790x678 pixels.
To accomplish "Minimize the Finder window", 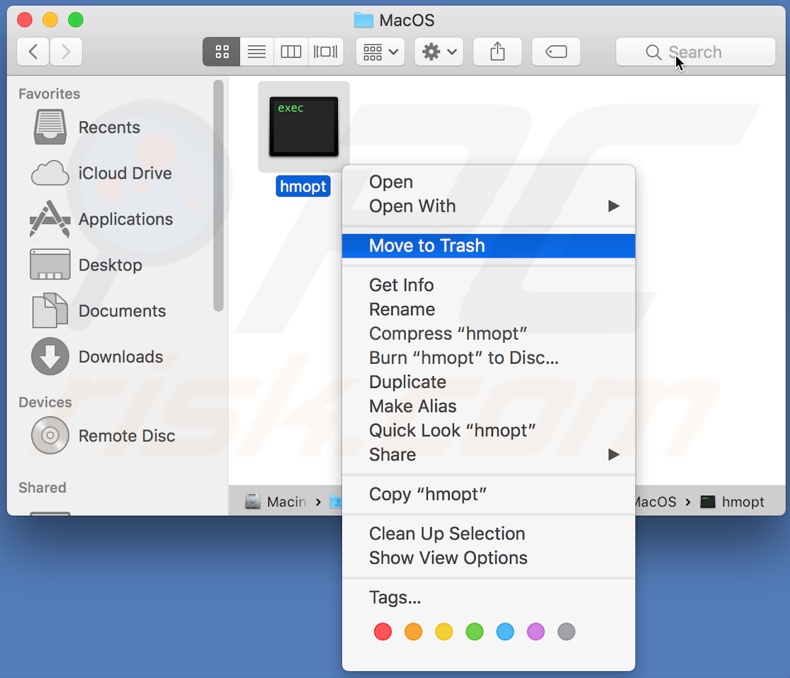I will click(x=50, y=20).
